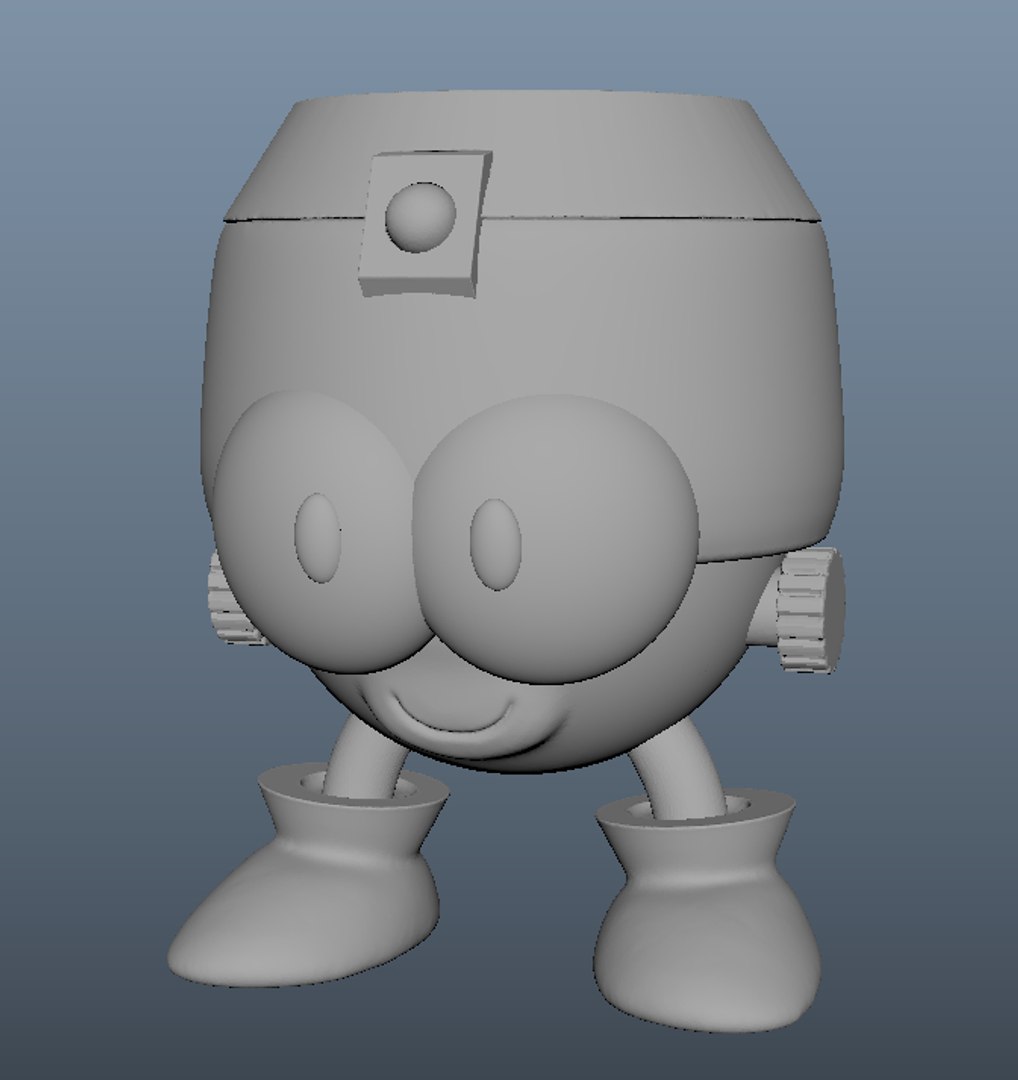The height and width of the screenshot is (1080, 1018).
Task: Select the smiling mouth on the head
Action: [455, 713]
